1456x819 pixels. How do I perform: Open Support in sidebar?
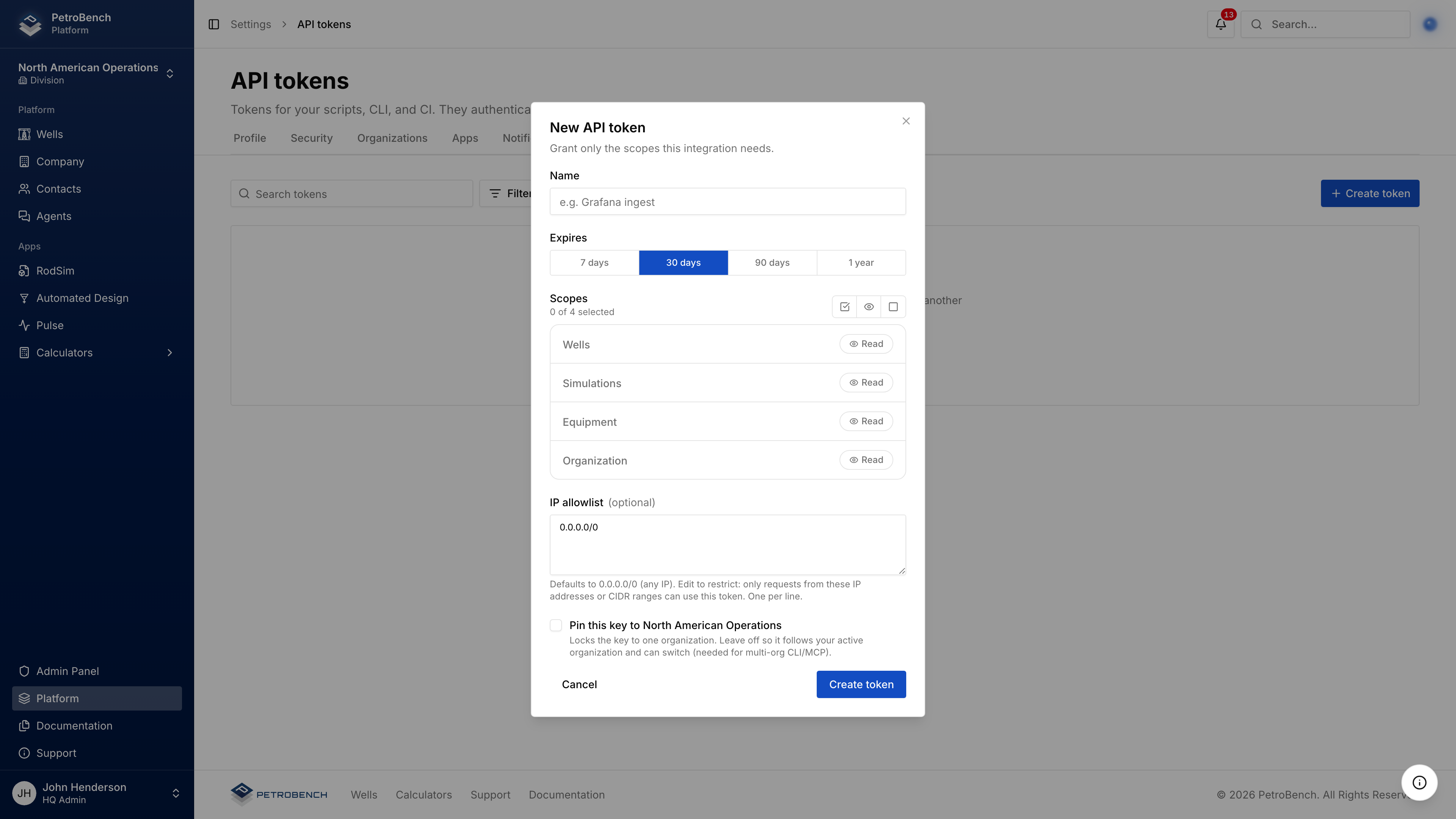point(97,753)
